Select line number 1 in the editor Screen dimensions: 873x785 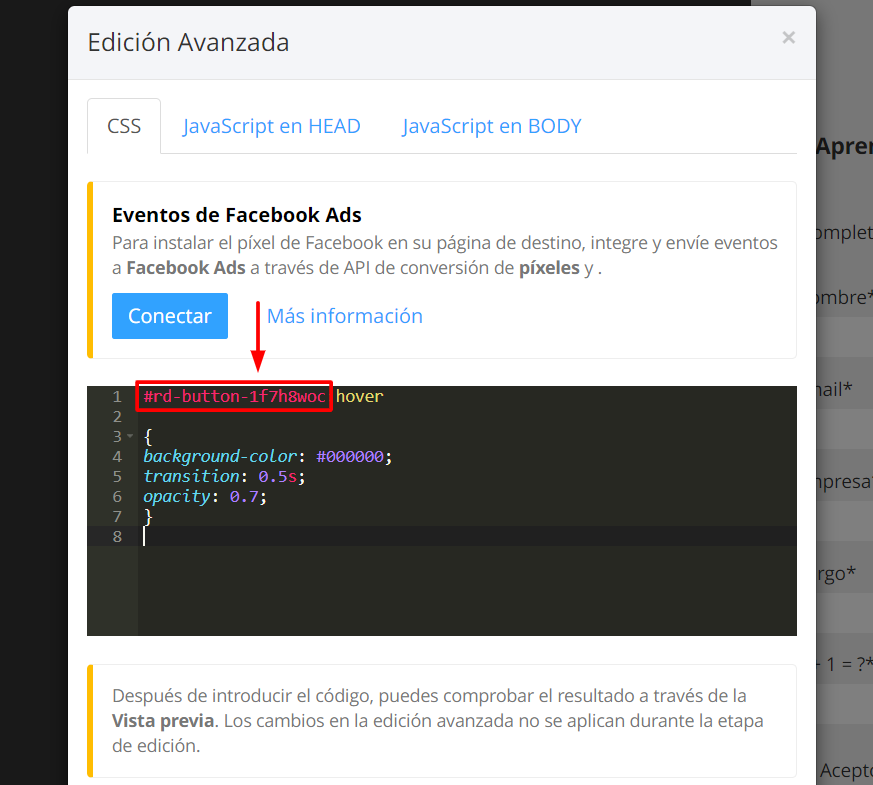117,396
